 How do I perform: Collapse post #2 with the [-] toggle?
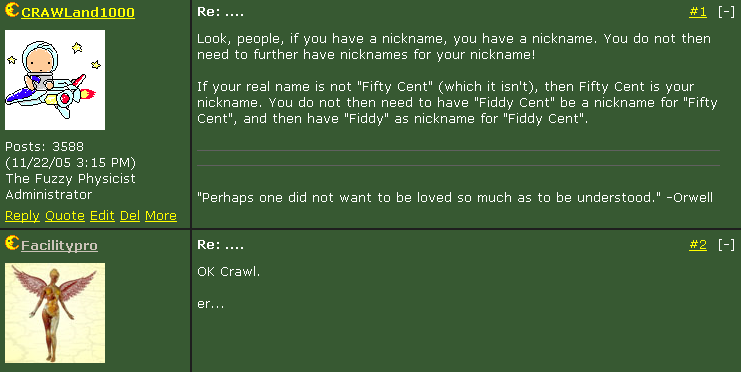coord(726,244)
